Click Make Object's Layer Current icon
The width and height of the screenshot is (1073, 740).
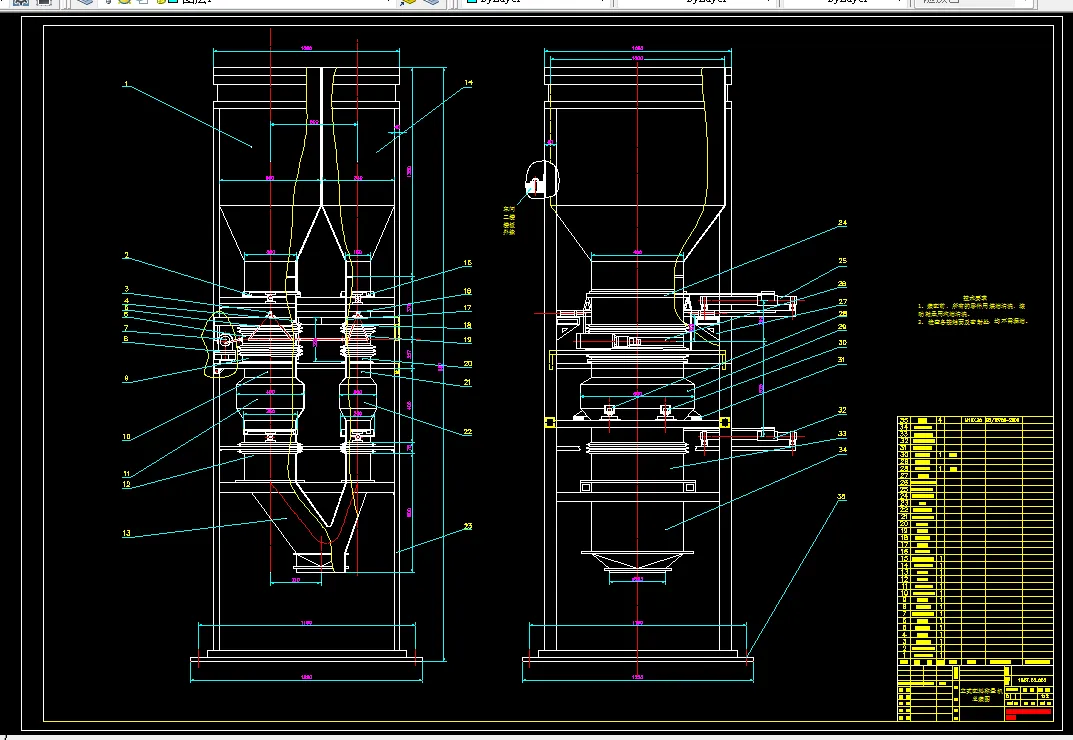point(408,2)
